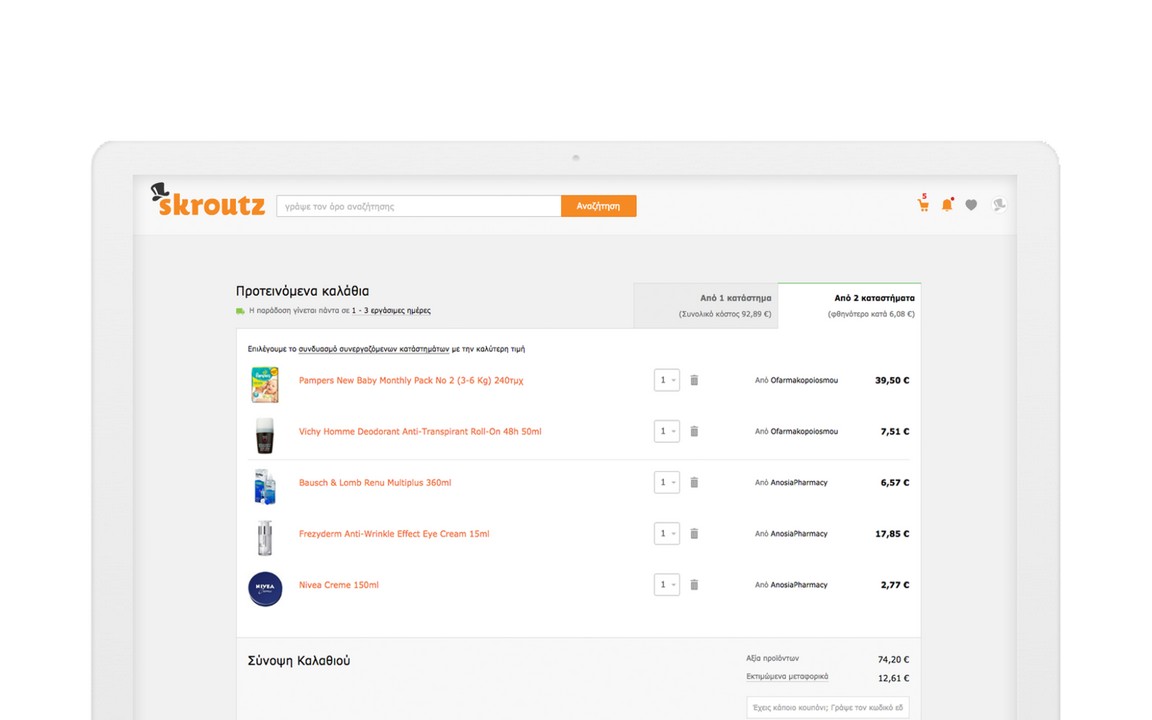The height and width of the screenshot is (720, 1152).
Task: Open συνδυασμό συνεργαζόμενων καταστημάτων link
Action: [x=373, y=349]
